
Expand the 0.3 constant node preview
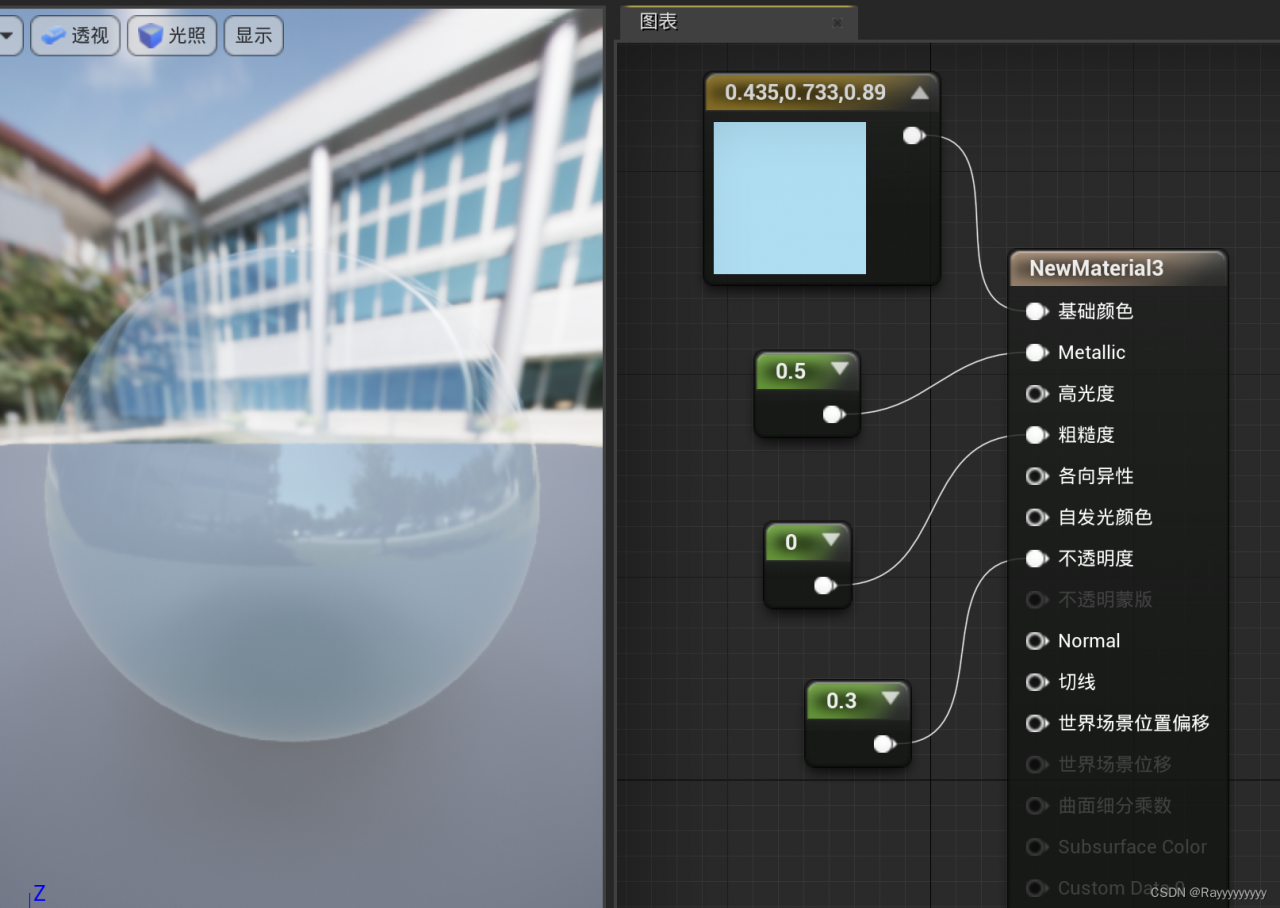tap(890, 700)
